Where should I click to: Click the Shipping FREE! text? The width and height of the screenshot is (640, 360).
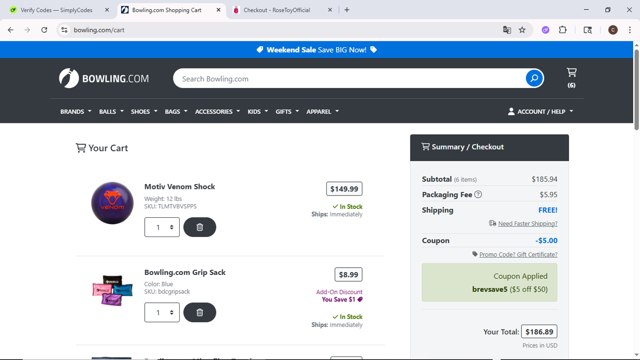click(548, 210)
